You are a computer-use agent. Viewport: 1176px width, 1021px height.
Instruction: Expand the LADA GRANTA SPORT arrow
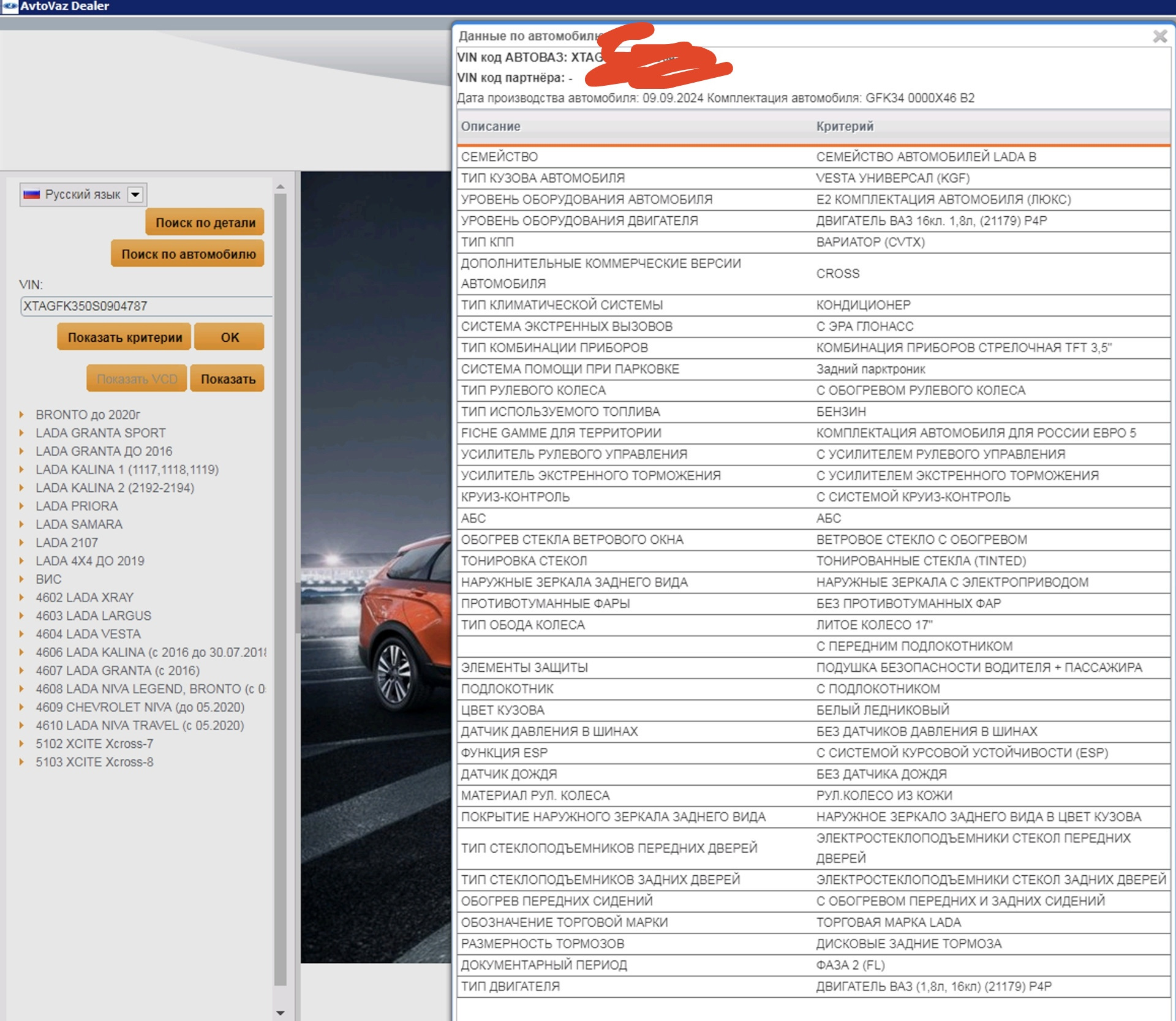click(22, 433)
